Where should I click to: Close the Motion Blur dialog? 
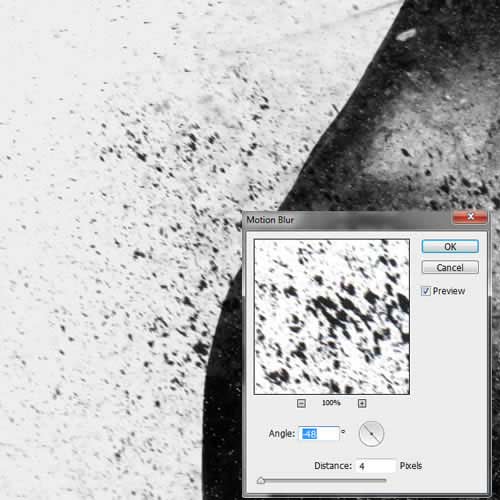[x=470, y=217]
